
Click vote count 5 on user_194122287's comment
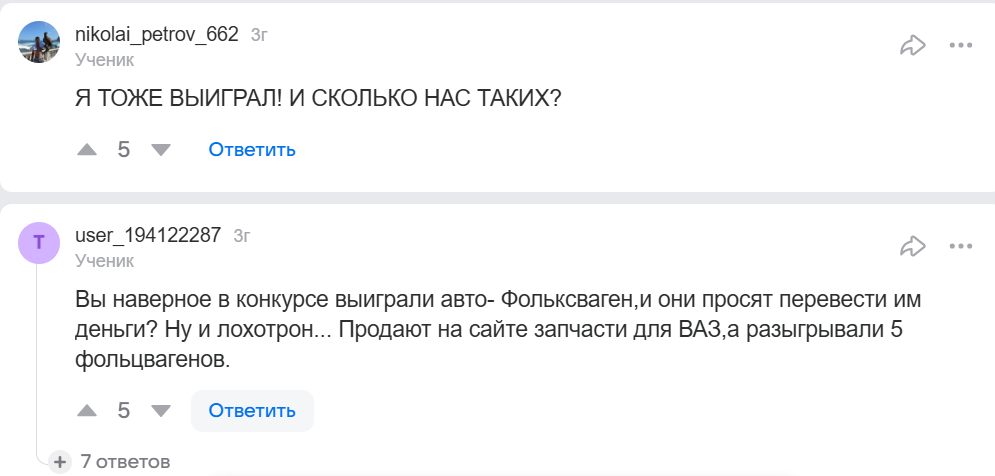click(x=124, y=411)
